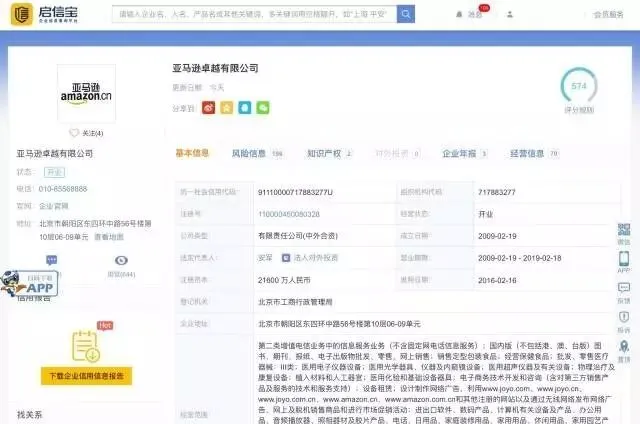Click registration authority 北京市工商行政管理局
Image resolution: width=640 pixels, height=424 pixels.
click(295, 302)
